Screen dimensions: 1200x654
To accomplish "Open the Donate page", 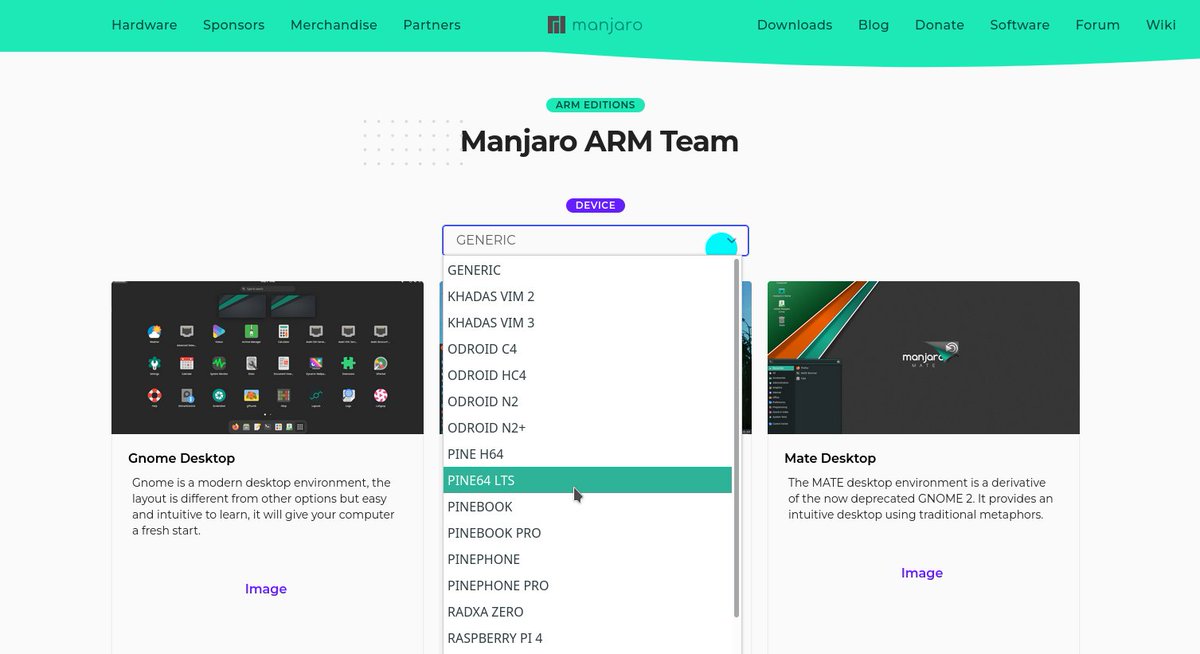I will tap(939, 25).
